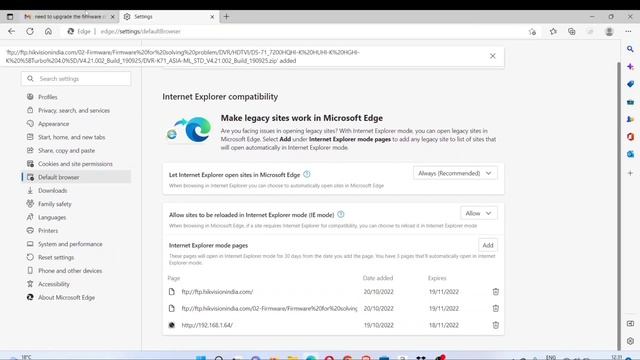Close the Settings tab
The width and height of the screenshot is (640, 360).
212,17
